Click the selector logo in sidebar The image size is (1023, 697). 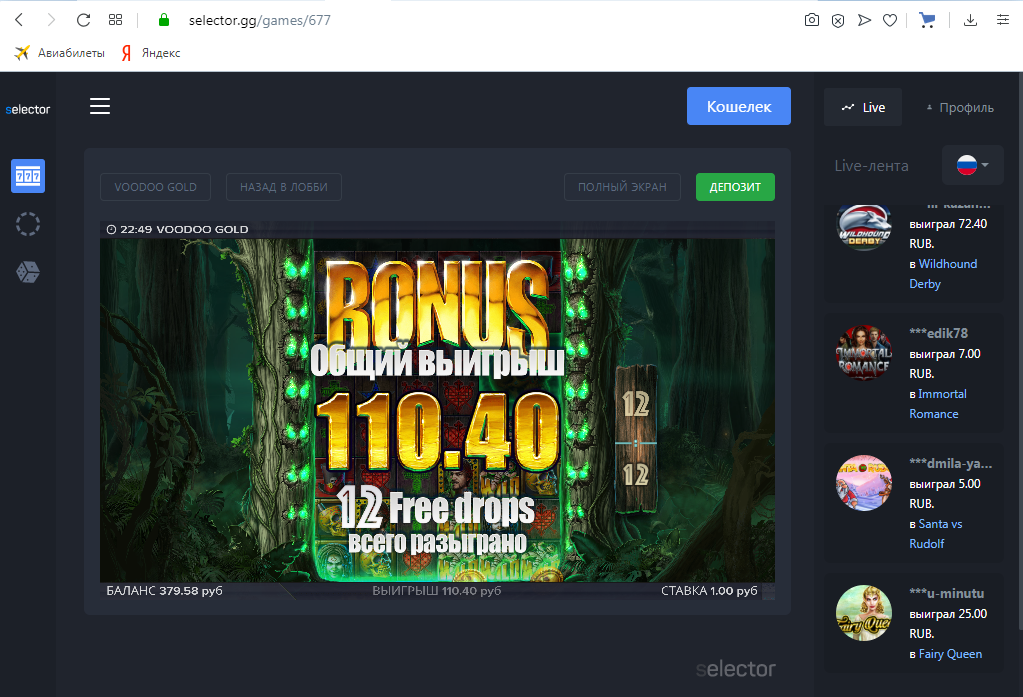(x=27, y=110)
